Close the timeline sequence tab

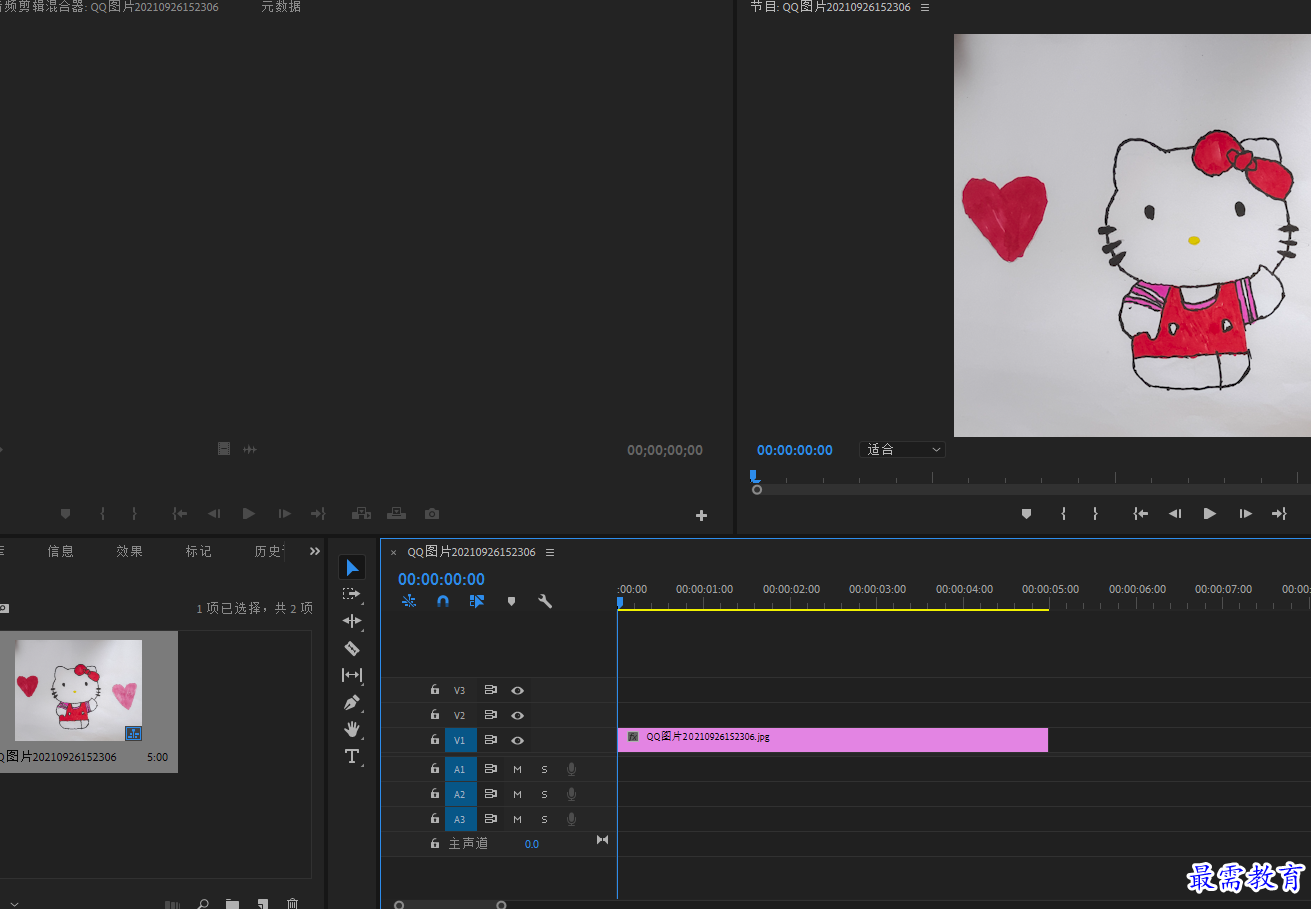[x=393, y=552]
